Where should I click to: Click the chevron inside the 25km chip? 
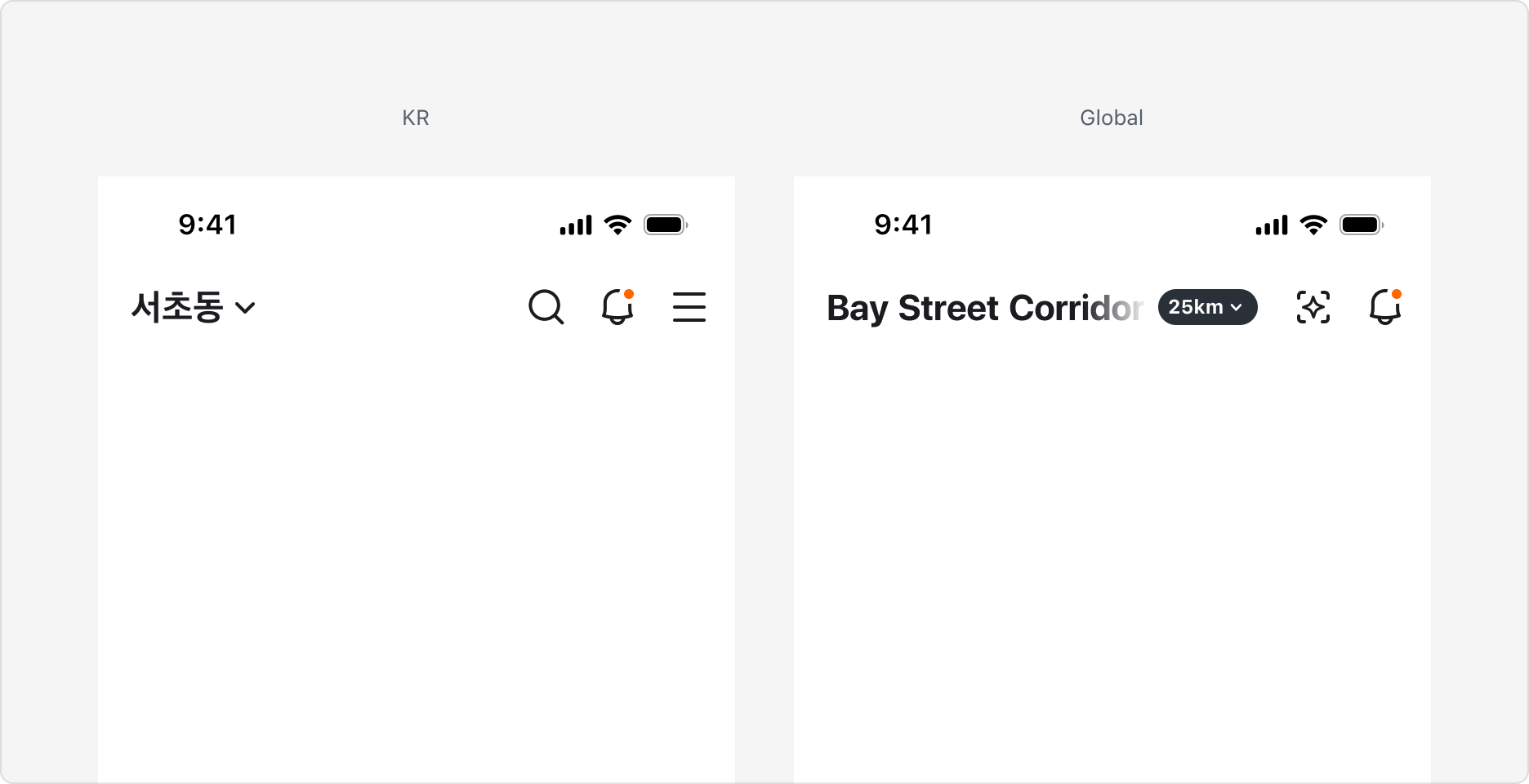click(x=1237, y=308)
